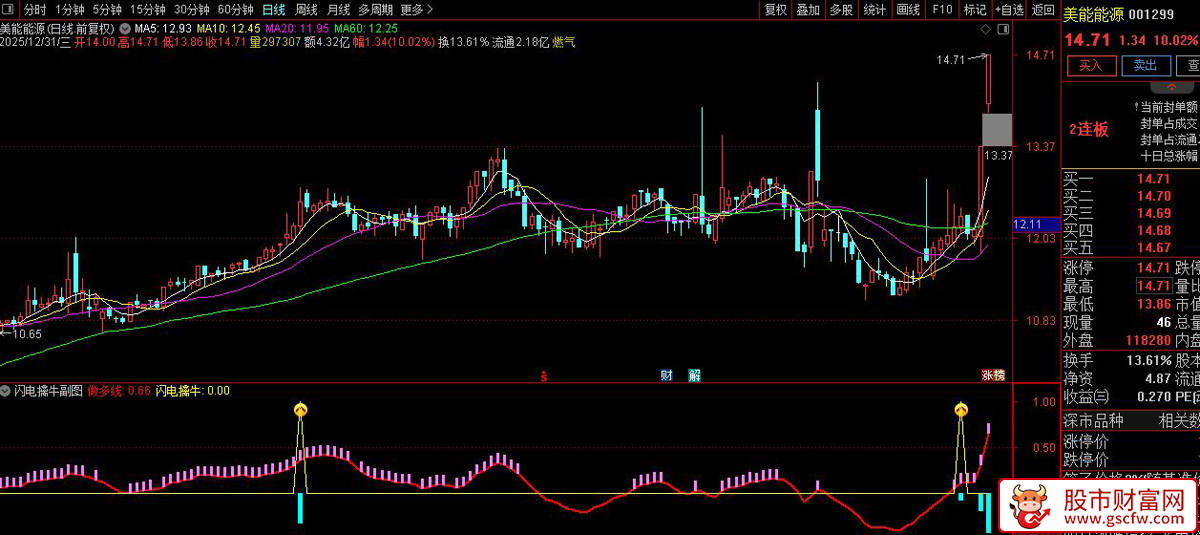Switch to the 周线 weekly chart
The width and height of the screenshot is (1200, 535).
click(x=306, y=10)
